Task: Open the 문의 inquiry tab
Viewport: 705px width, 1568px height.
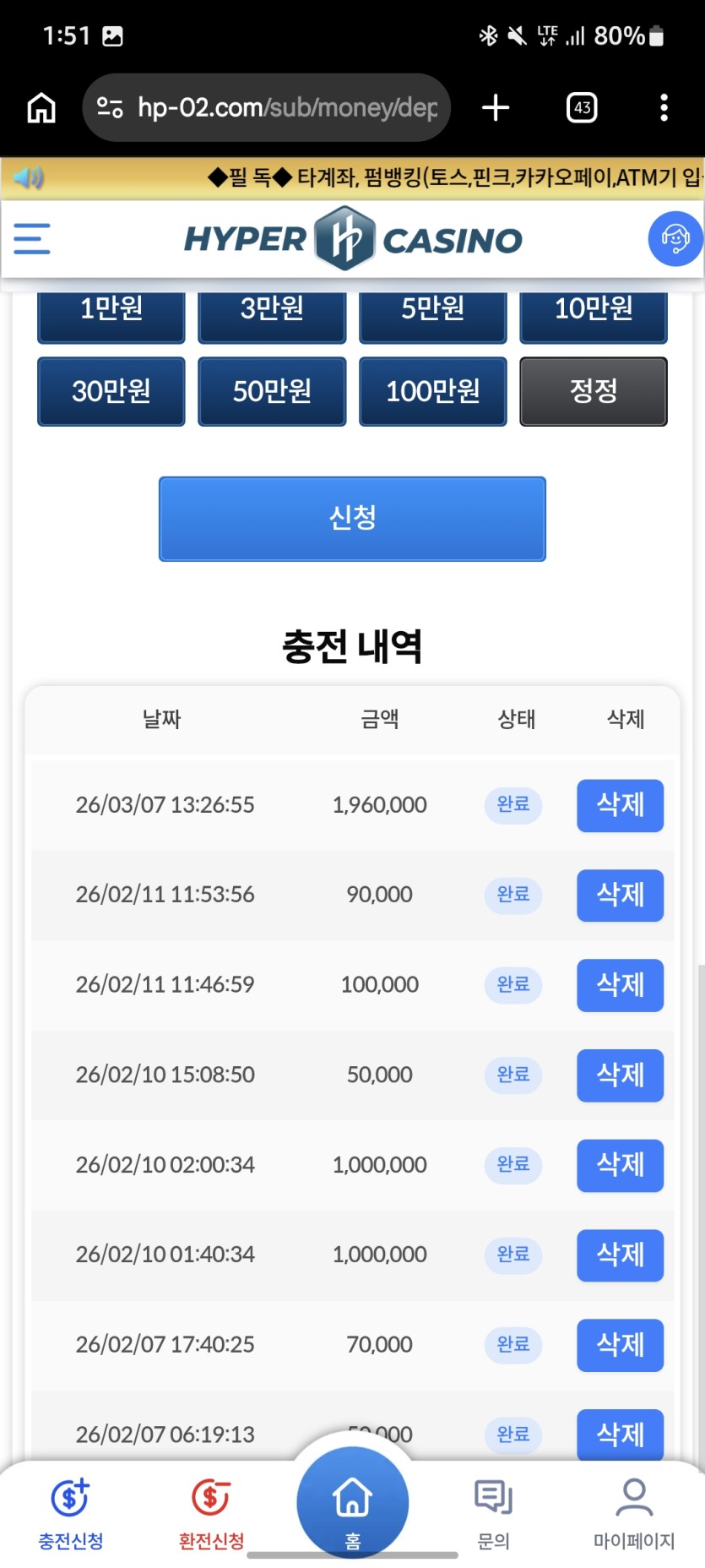Action: point(494,1512)
